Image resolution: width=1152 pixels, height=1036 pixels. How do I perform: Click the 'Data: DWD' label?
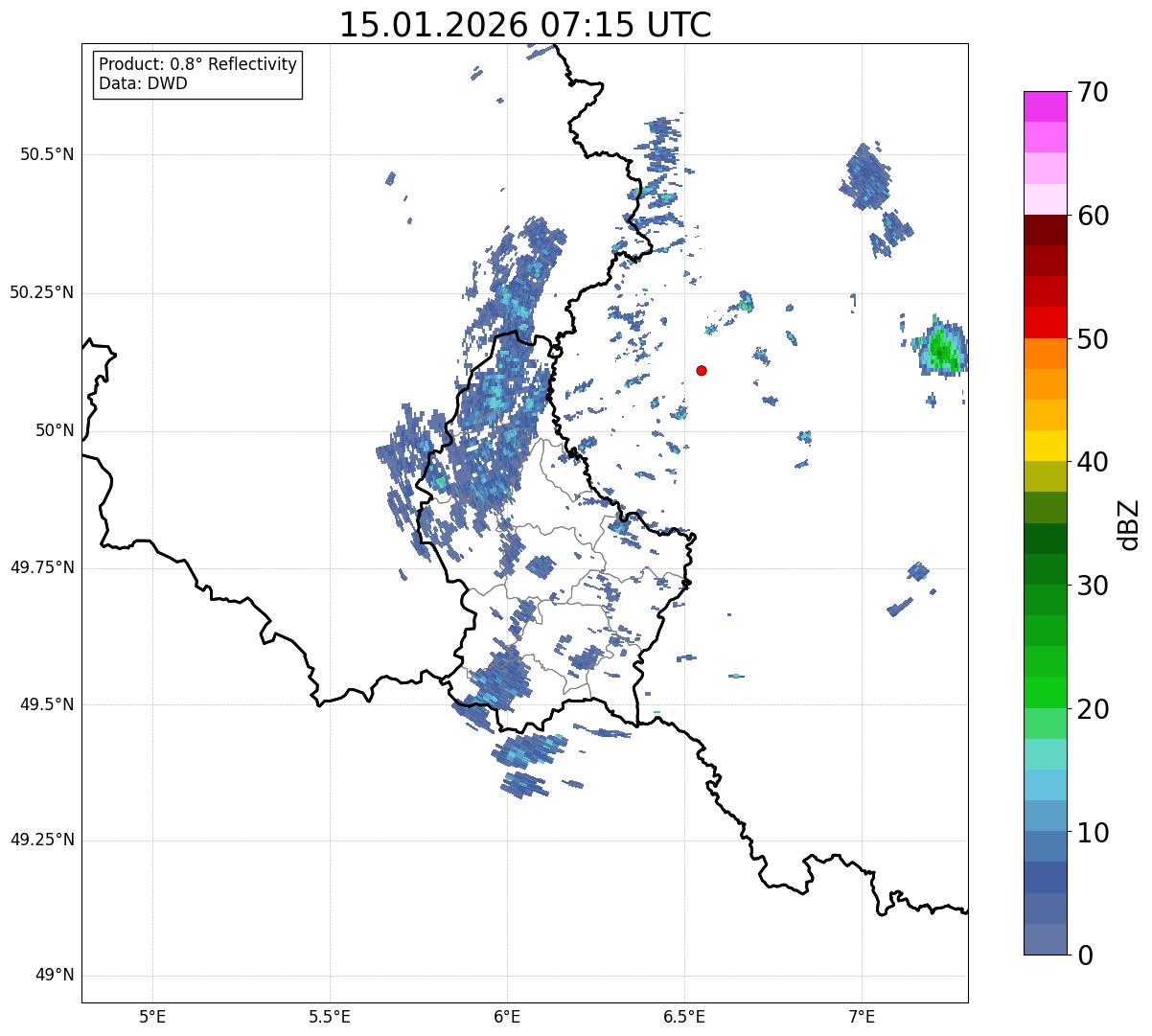(144, 83)
